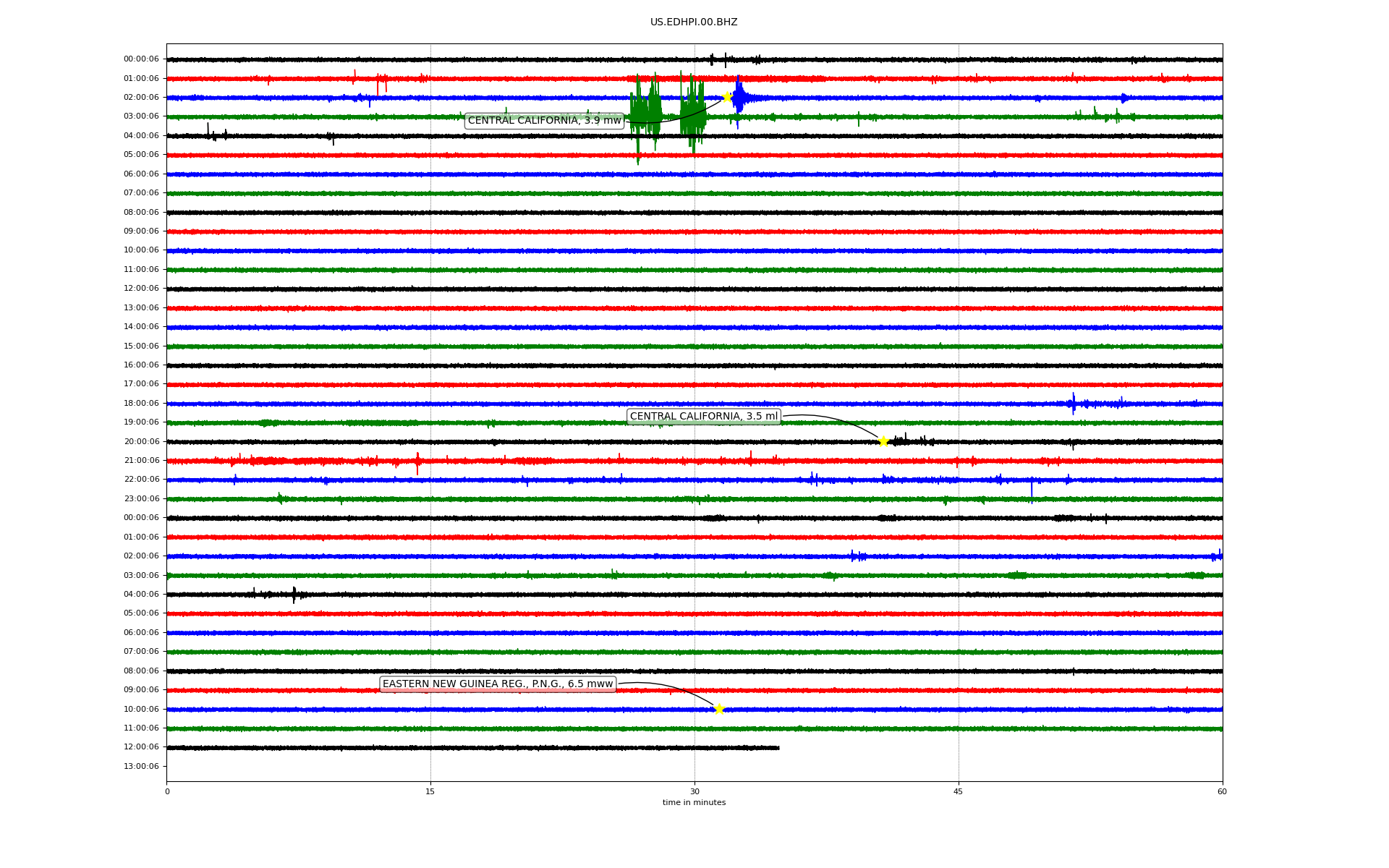Click the 60 tick label on x-axis

point(1221,791)
